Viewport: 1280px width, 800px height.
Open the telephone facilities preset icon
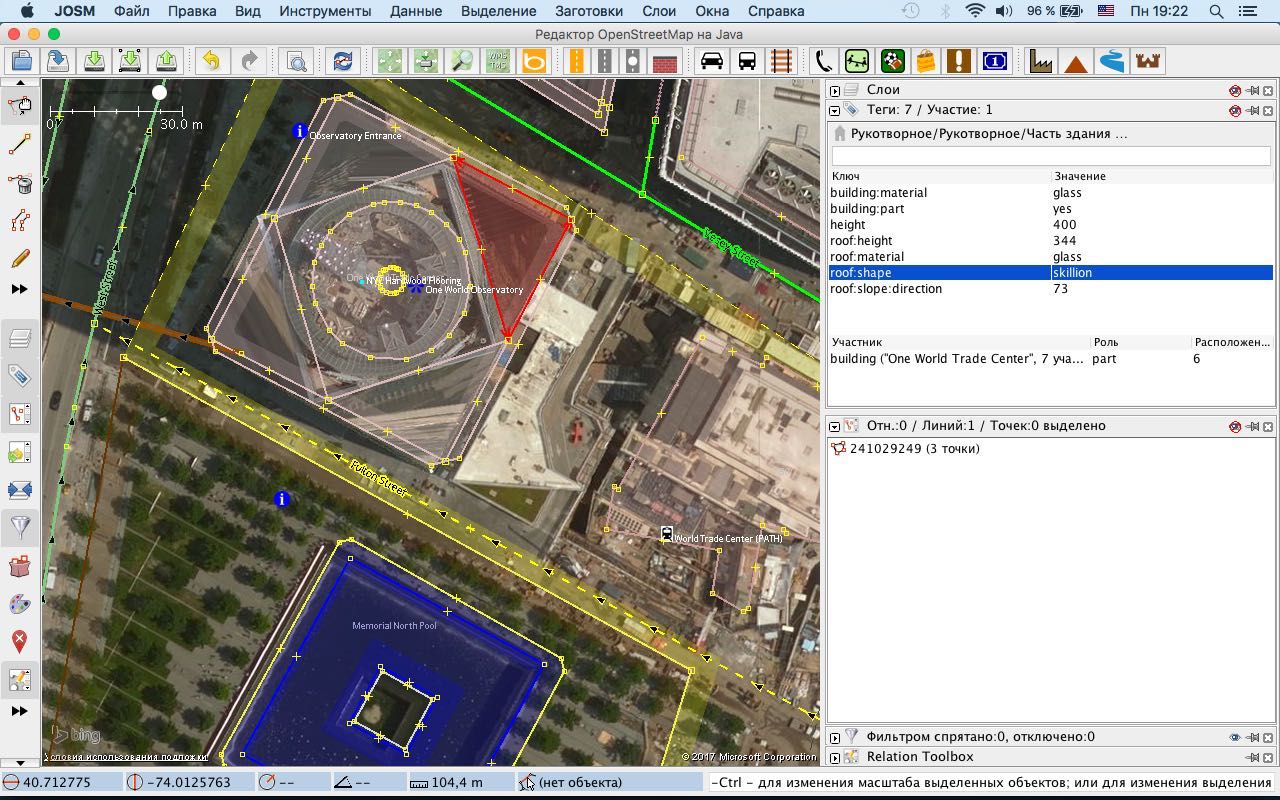(823, 61)
